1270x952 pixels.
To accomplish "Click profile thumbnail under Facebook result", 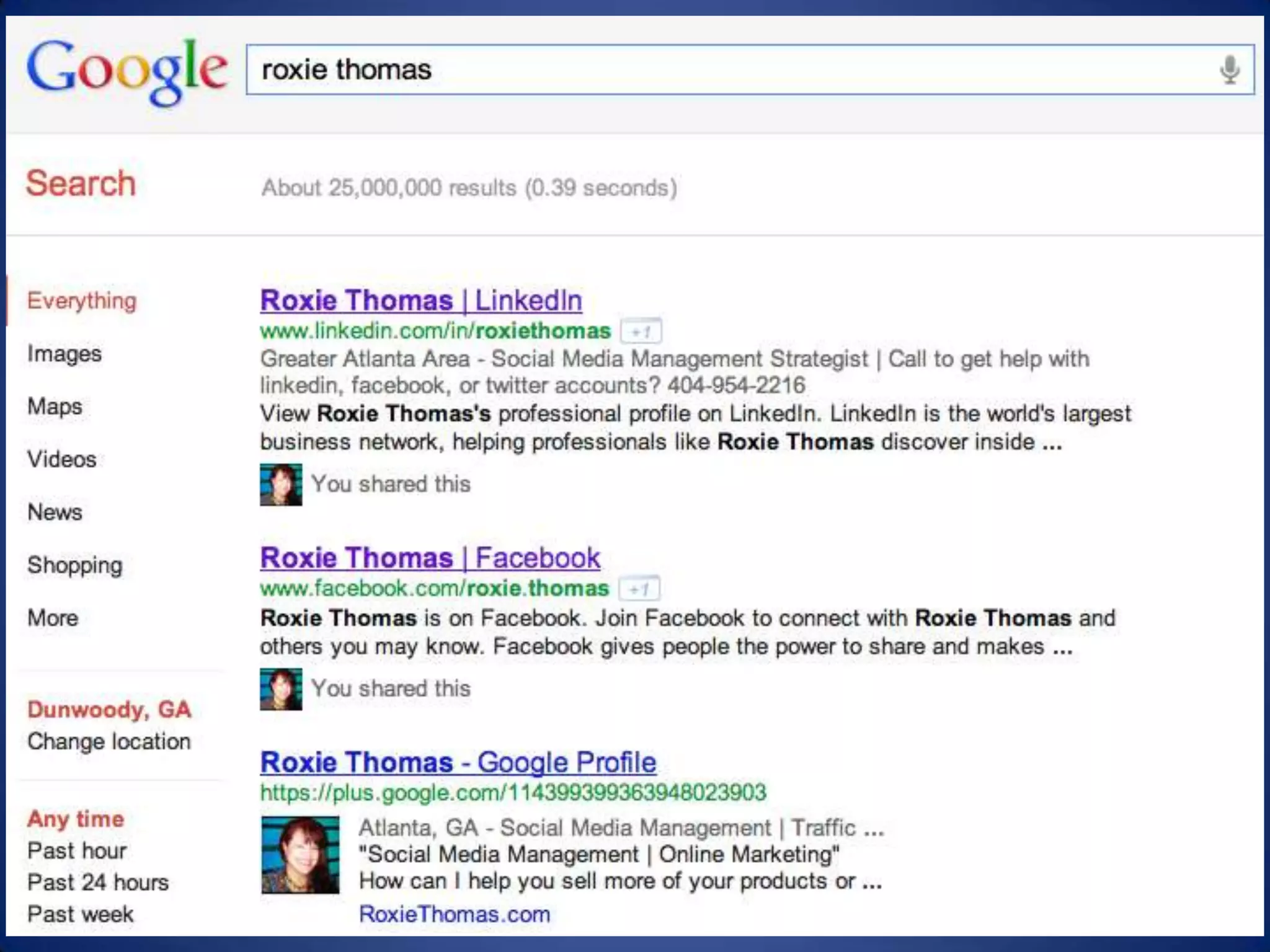I will [281, 689].
